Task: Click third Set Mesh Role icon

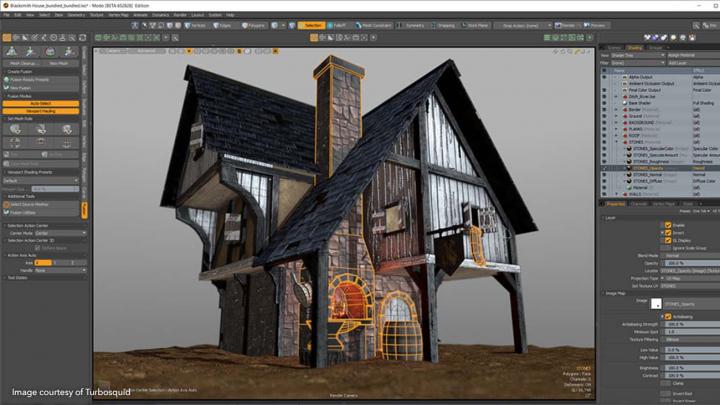Action: (x=67, y=129)
